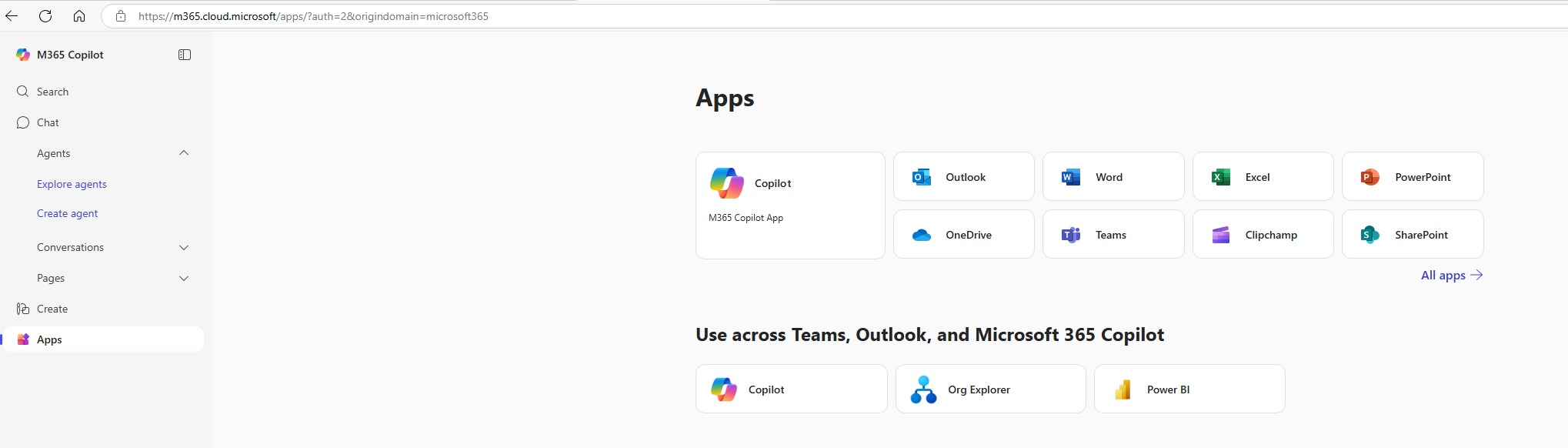This screenshot has width=1568, height=448.
Task: Open Create agent link
Action: pyautogui.click(x=68, y=213)
